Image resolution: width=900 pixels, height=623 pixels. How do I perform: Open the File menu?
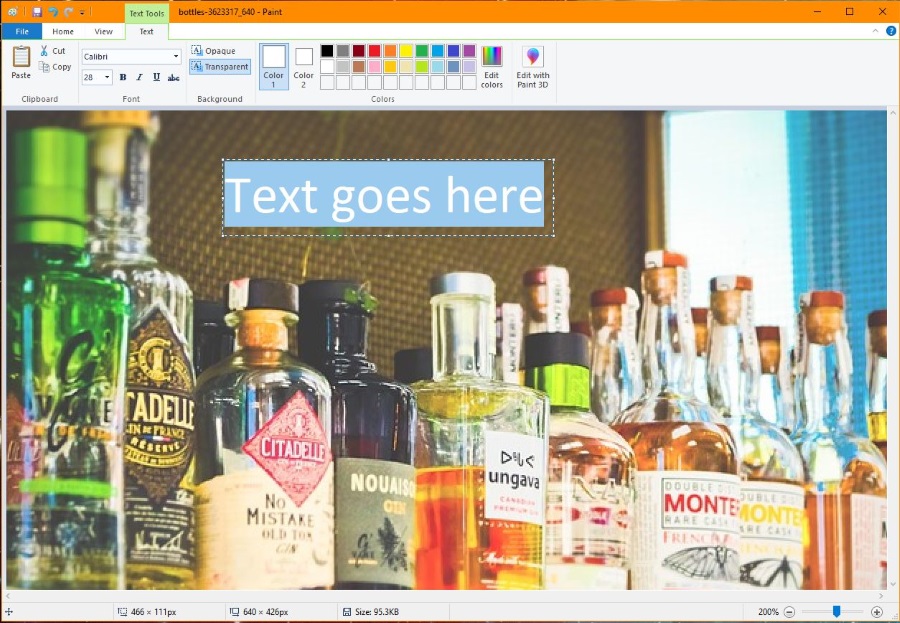pos(22,32)
